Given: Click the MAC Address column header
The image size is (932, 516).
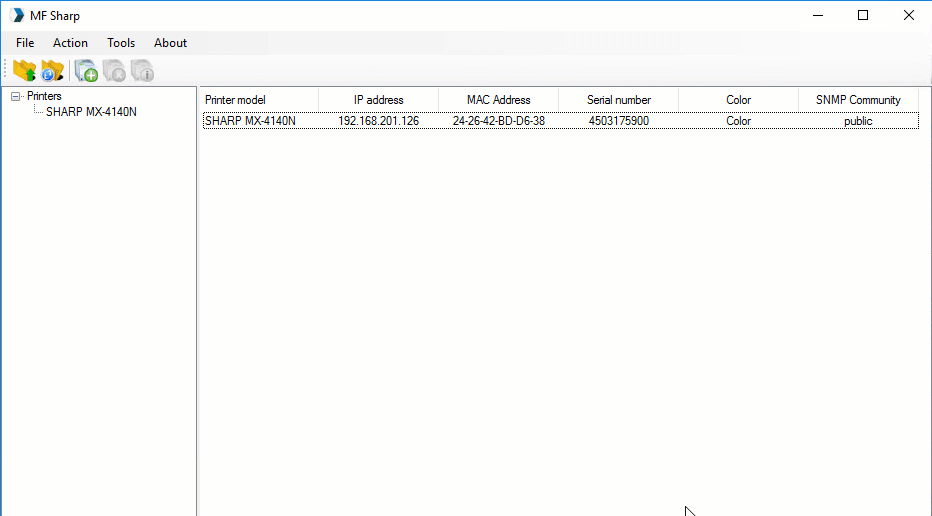Looking at the screenshot, I should [x=498, y=100].
